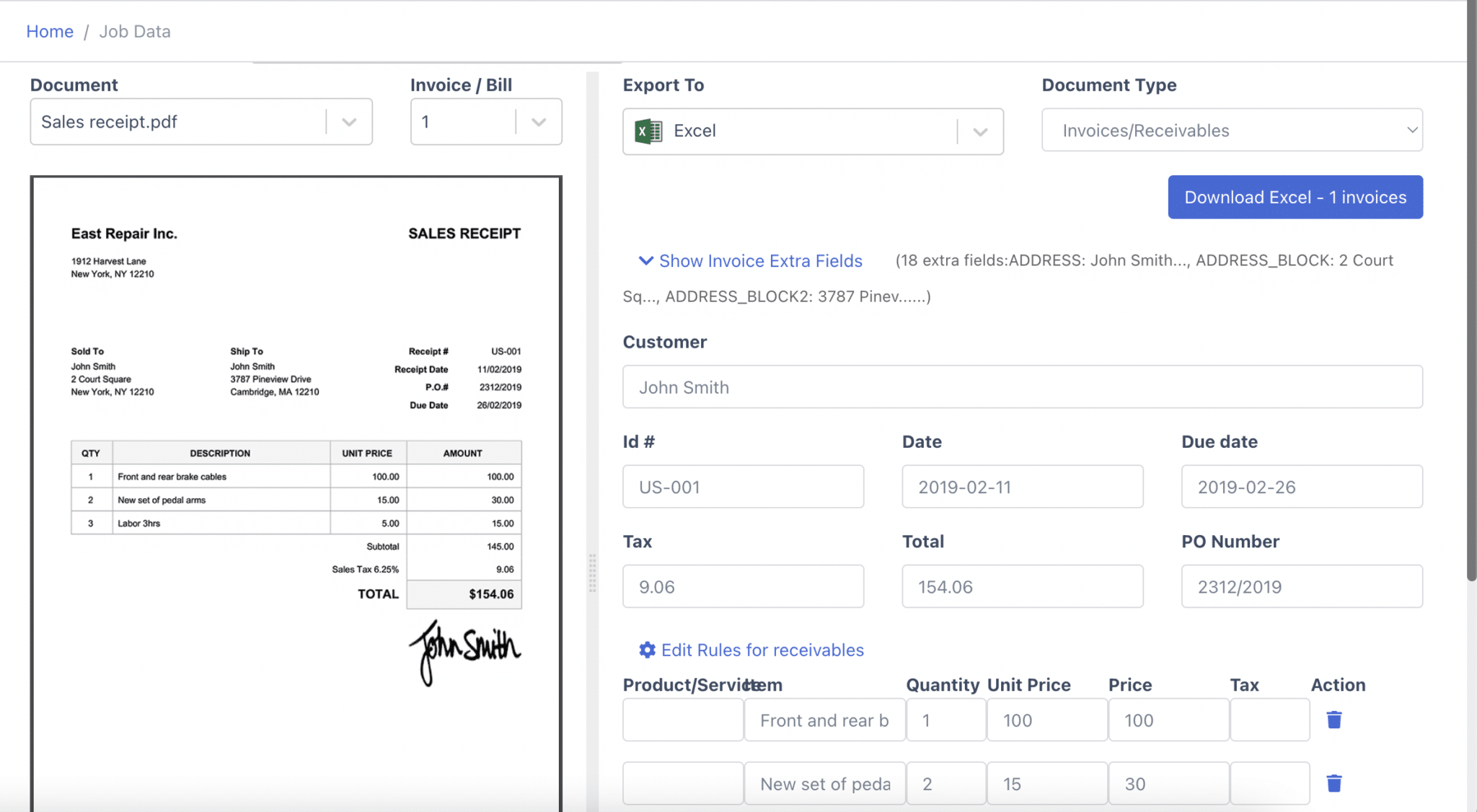The width and height of the screenshot is (1477, 812).
Task: Click the settings gear beside Edit Rules
Action: pyautogui.click(x=645, y=650)
